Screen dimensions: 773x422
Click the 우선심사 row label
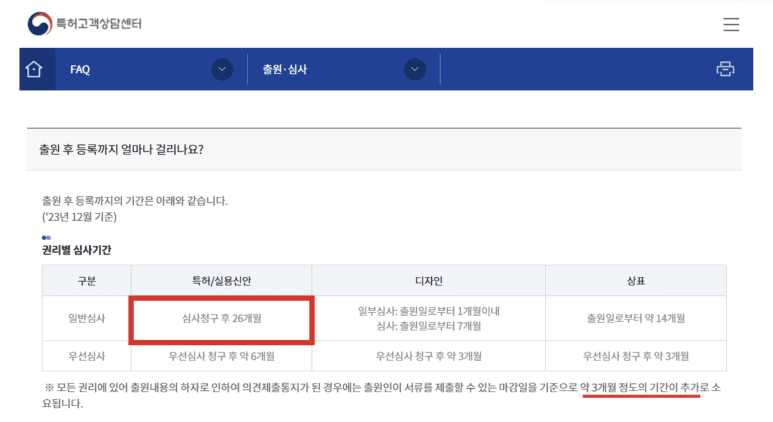(87, 356)
